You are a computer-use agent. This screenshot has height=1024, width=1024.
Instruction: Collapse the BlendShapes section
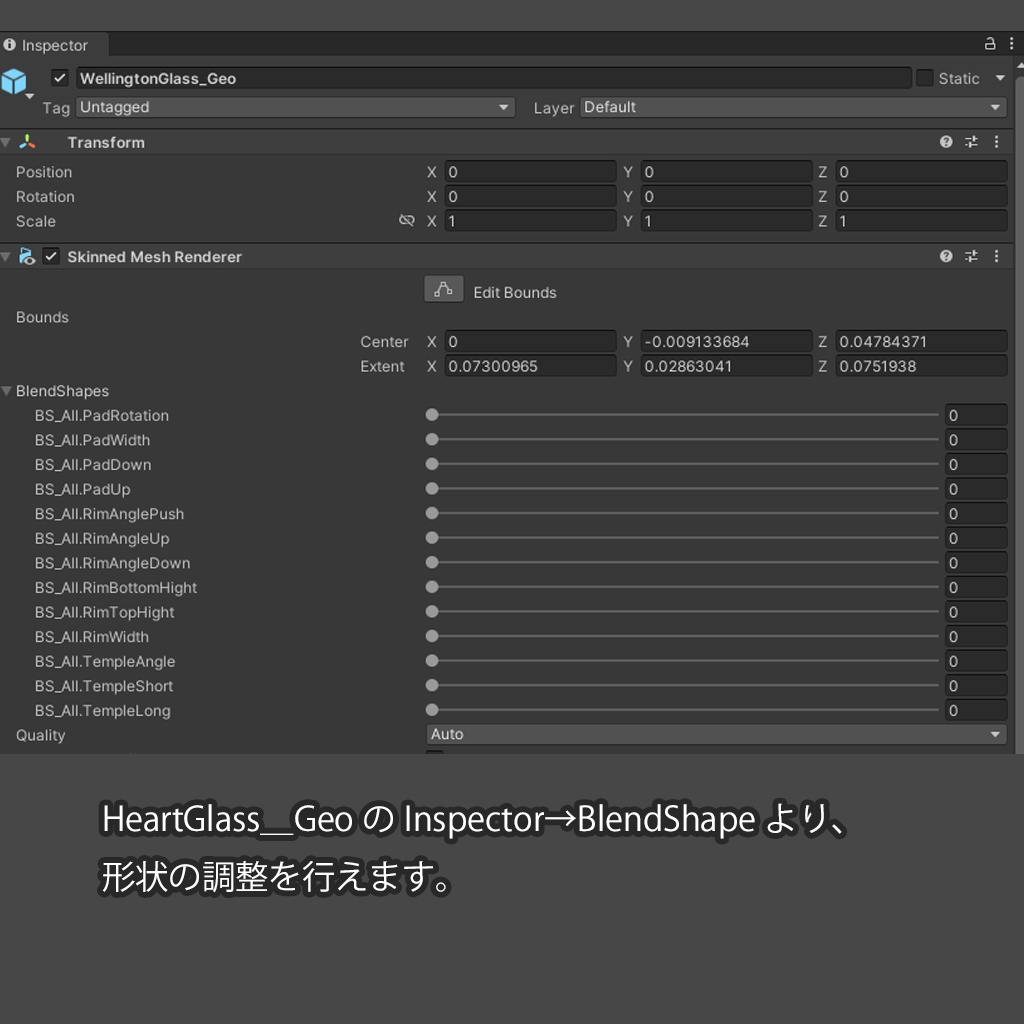click(x=8, y=391)
